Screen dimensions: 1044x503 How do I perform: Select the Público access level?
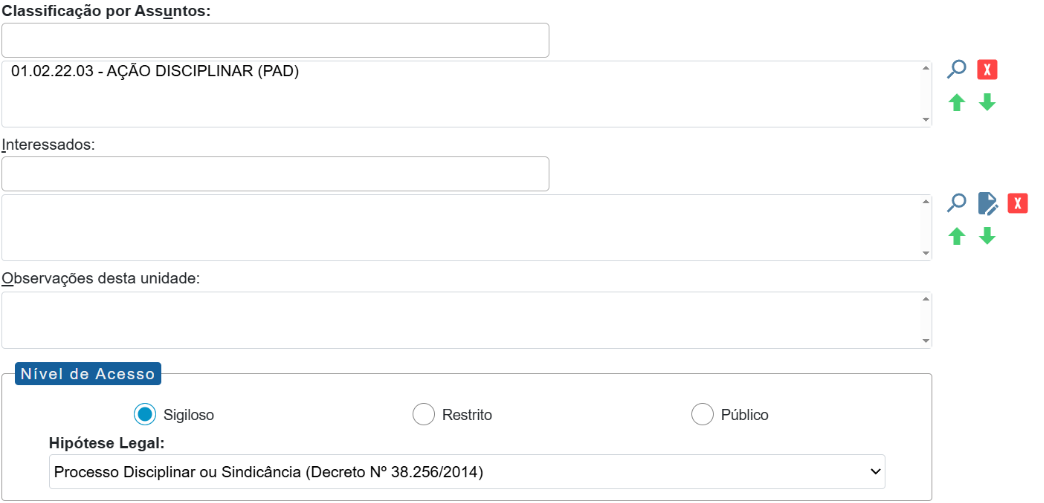pyautogui.click(x=703, y=414)
